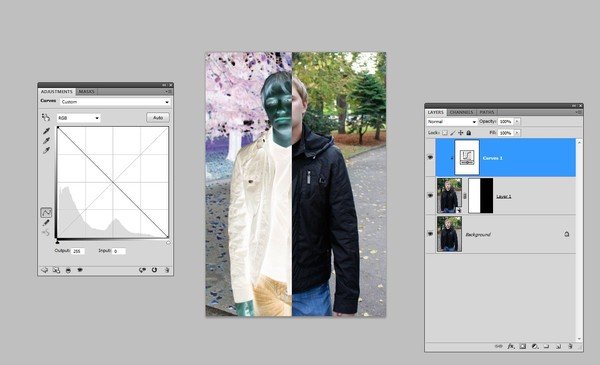This screenshot has height=365, width=600.
Task: Toggle lock transparent pixels
Action: 445,133
